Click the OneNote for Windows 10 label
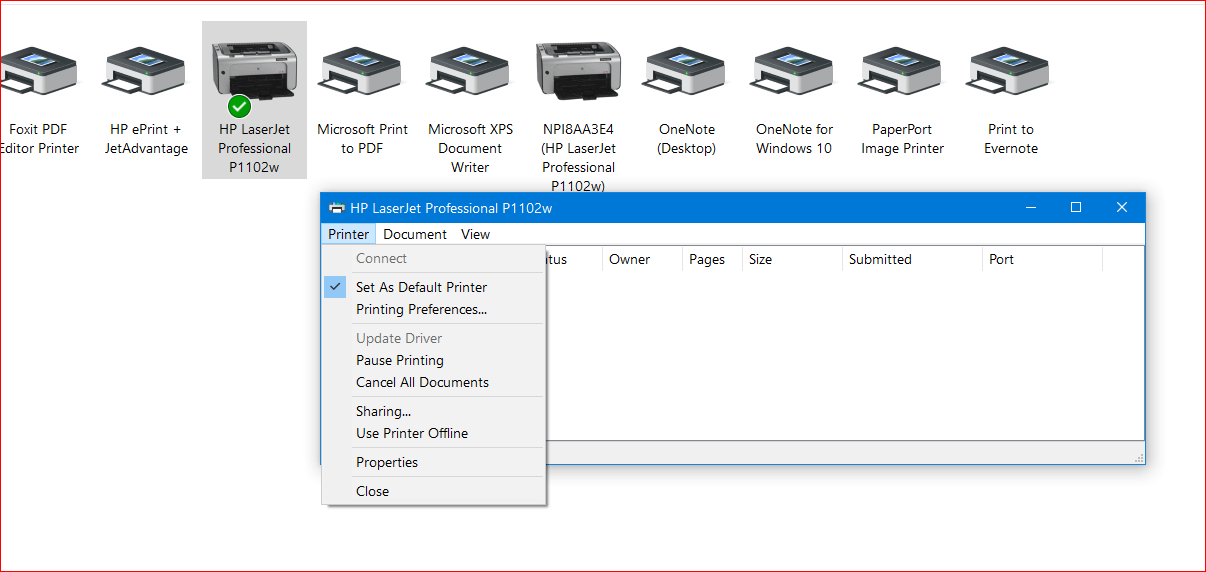Image resolution: width=1206 pixels, height=572 pixels. [794, 139]
